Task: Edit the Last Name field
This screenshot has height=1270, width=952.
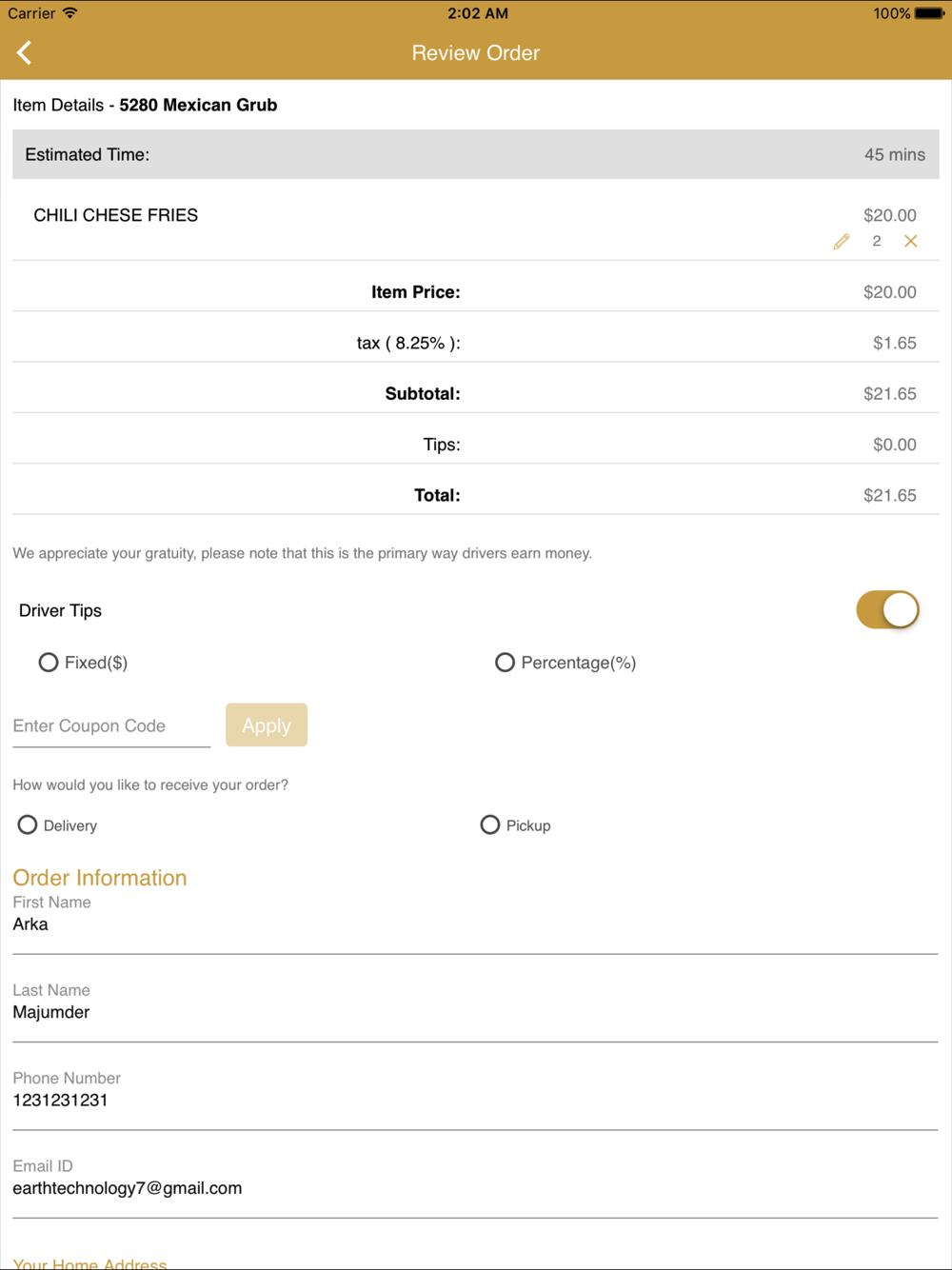Action: pos(475,1013)
